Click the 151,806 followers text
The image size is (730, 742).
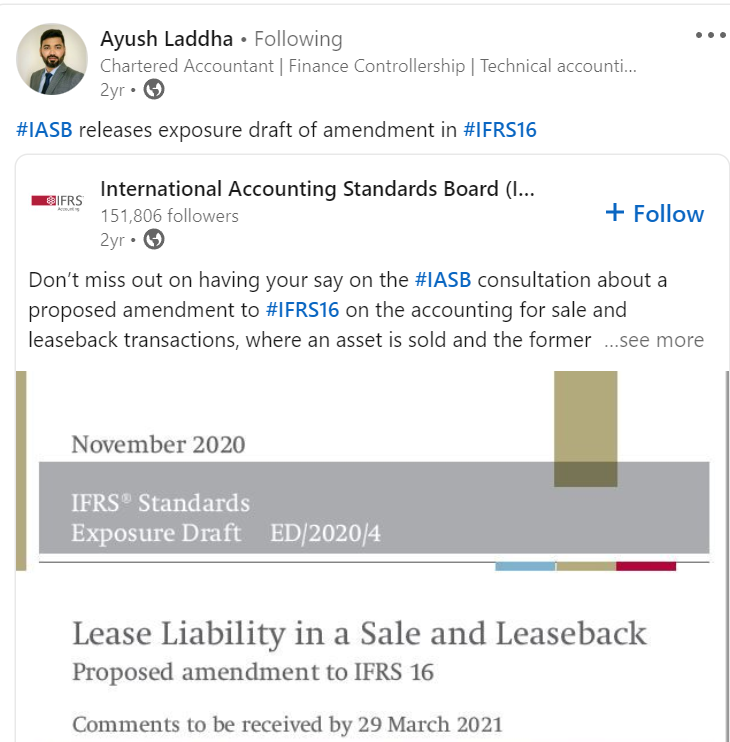point(169,215)
